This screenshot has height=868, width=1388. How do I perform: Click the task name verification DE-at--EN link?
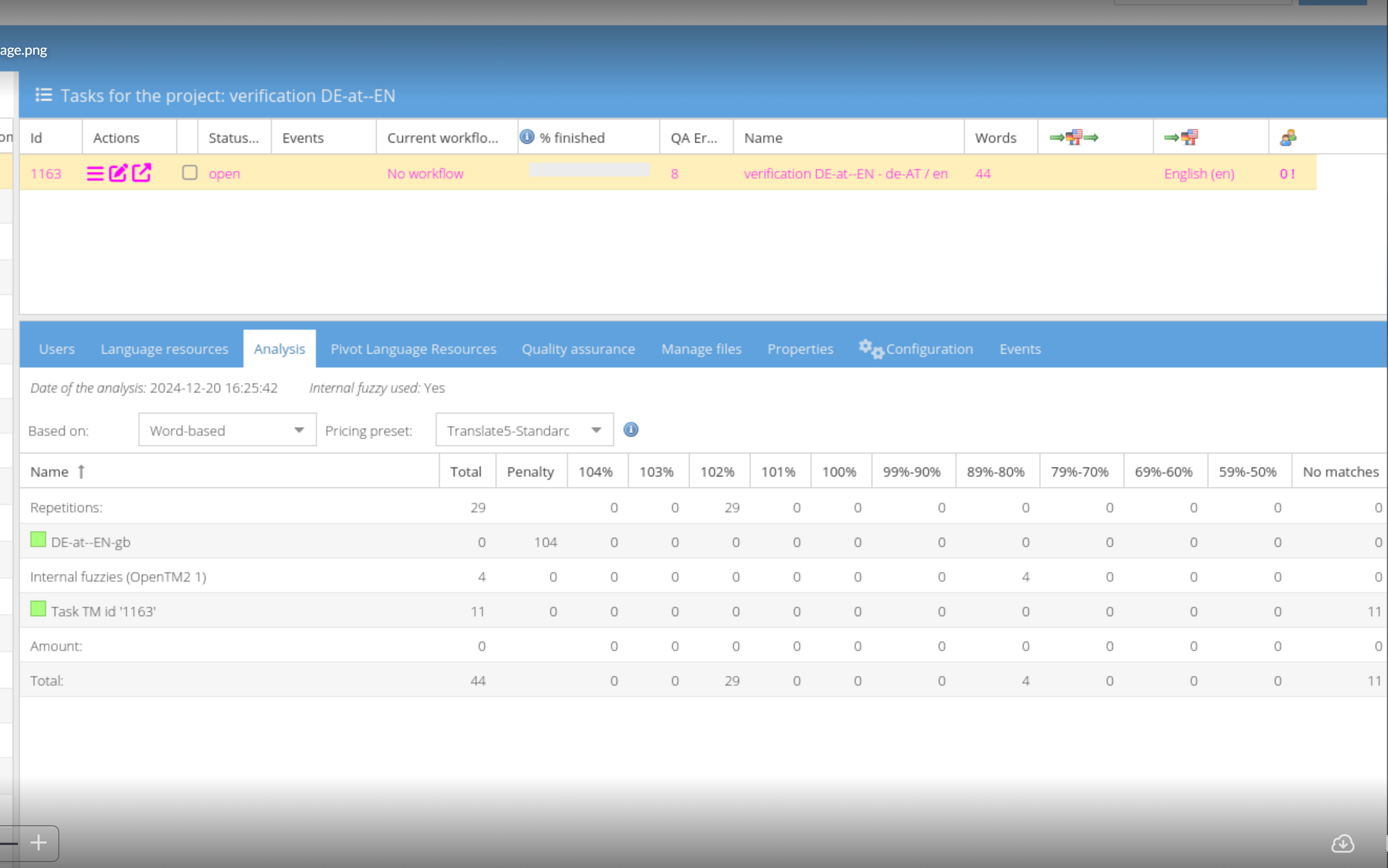tap(845, 173)
